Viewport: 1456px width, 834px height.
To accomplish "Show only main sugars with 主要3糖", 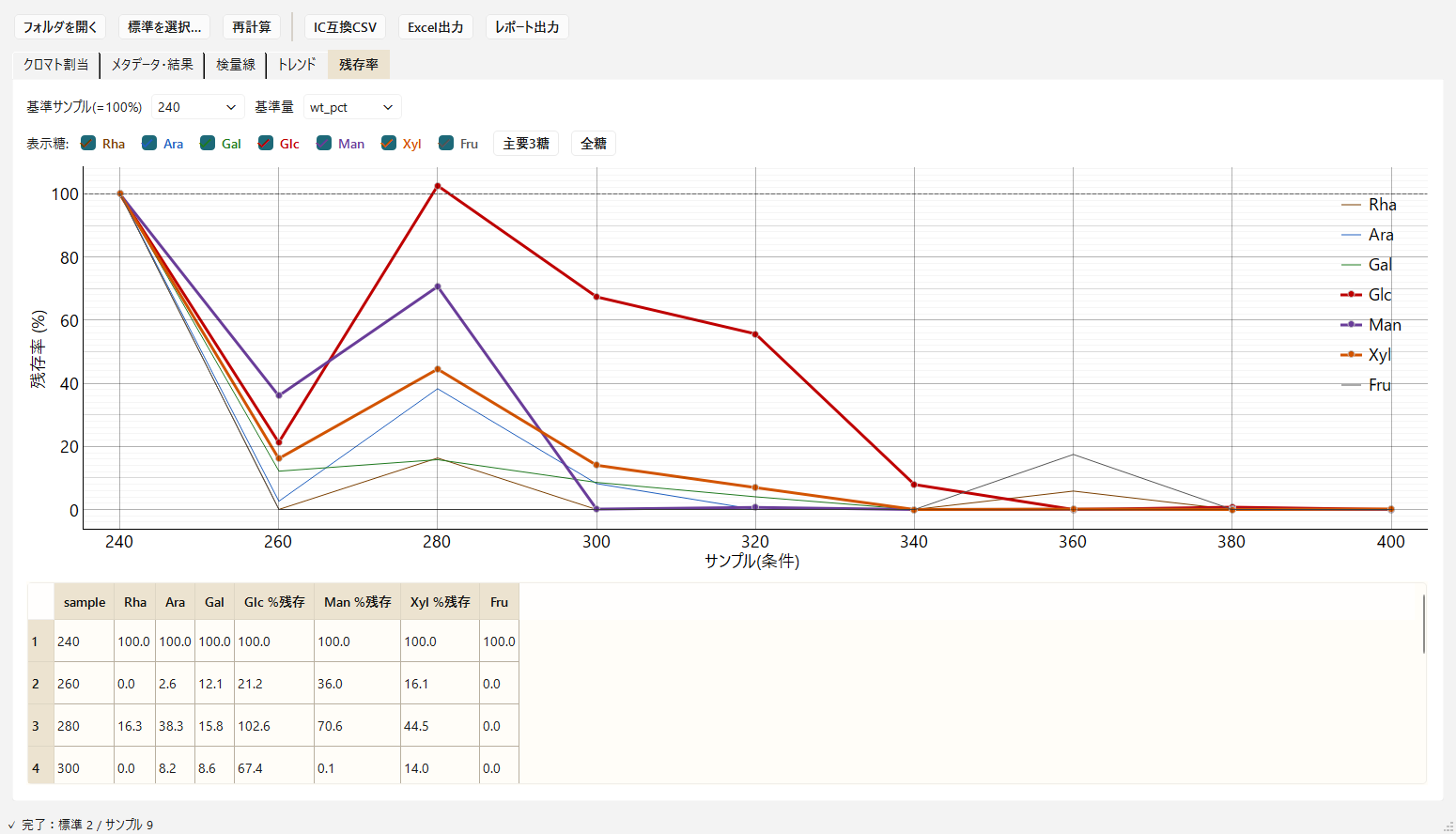I will pyautogui.click(x=526, y=144).
